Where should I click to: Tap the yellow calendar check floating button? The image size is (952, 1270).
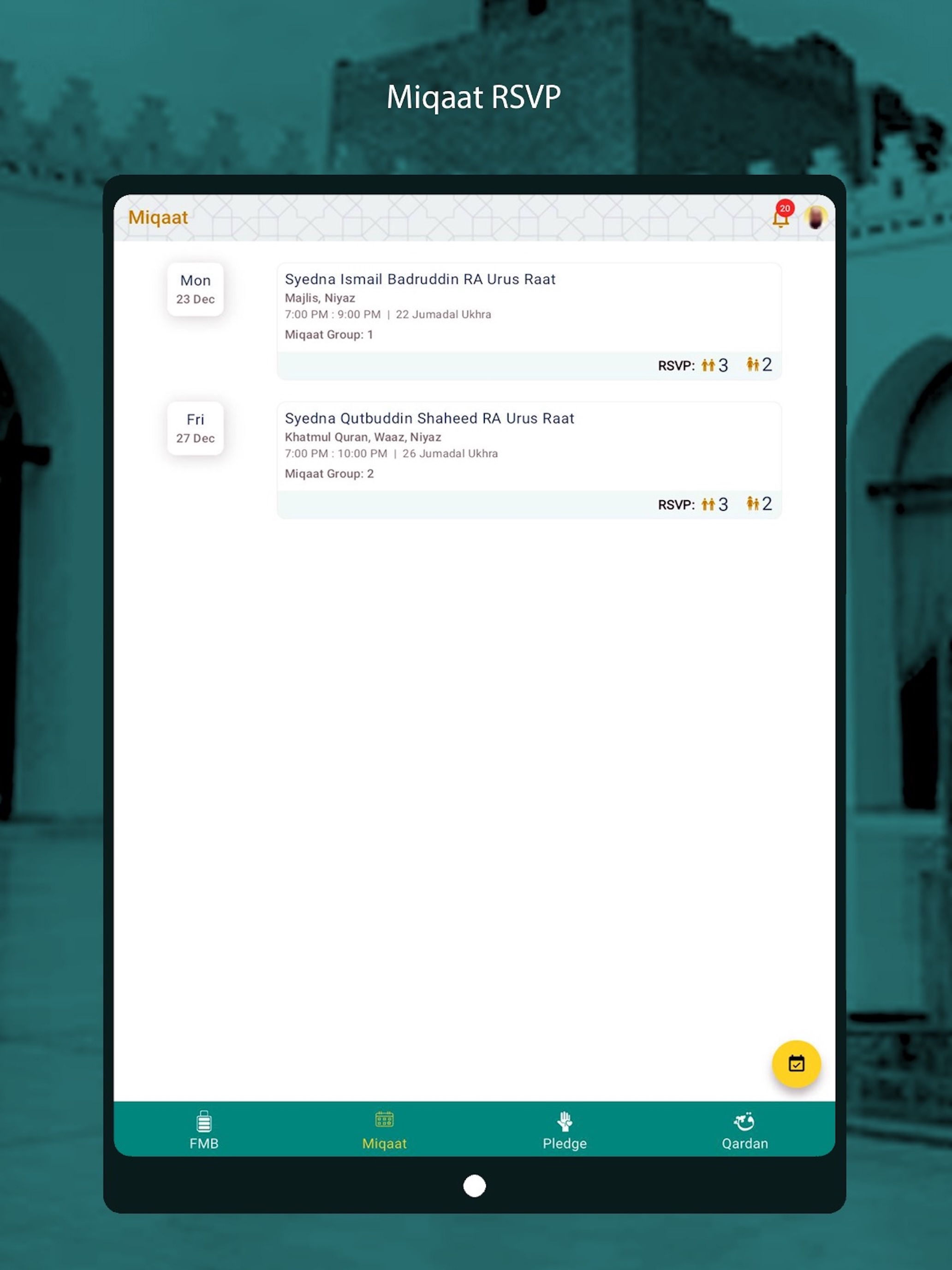[x=796, y=1063]
